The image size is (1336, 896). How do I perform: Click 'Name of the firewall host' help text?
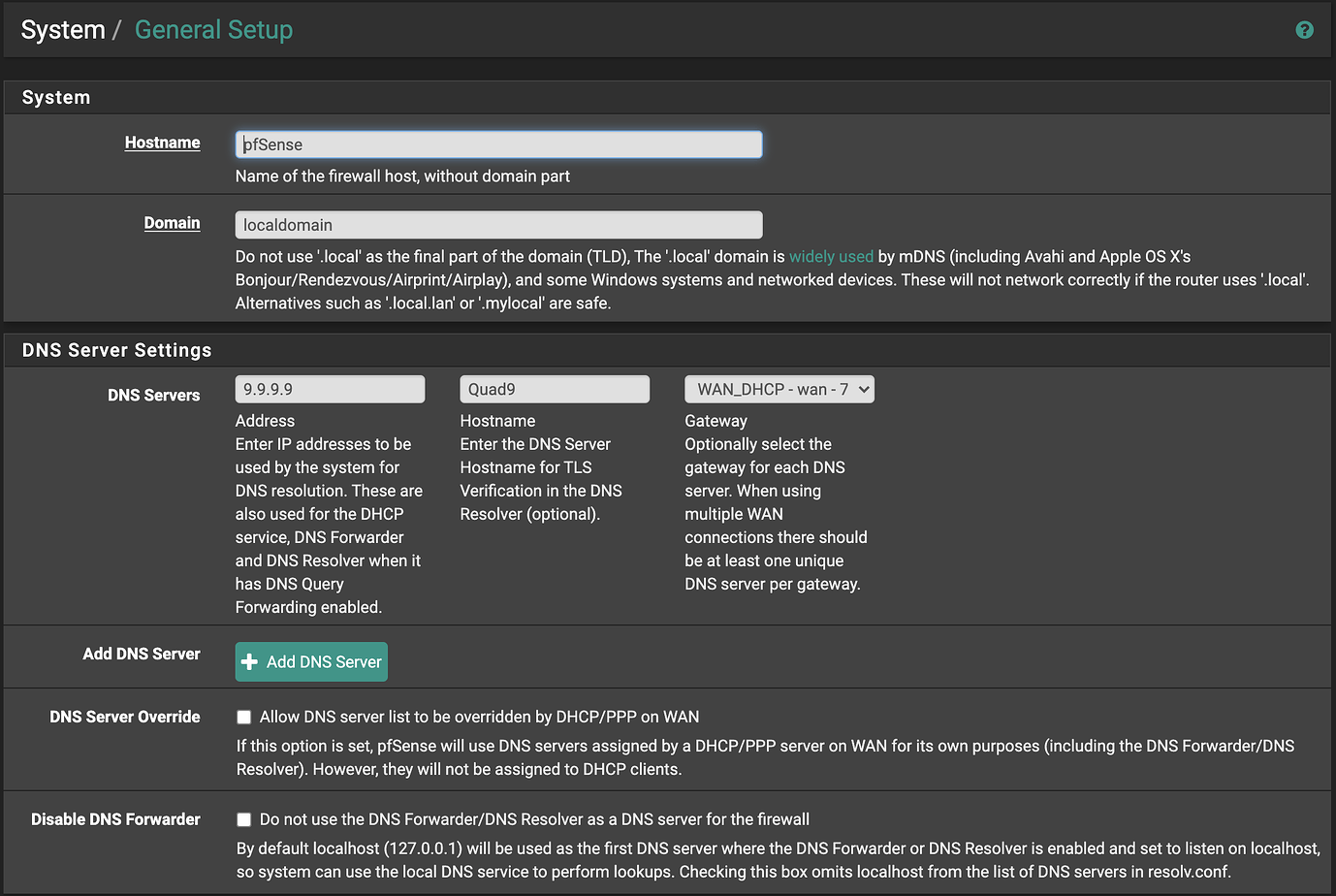click(402, 176)
